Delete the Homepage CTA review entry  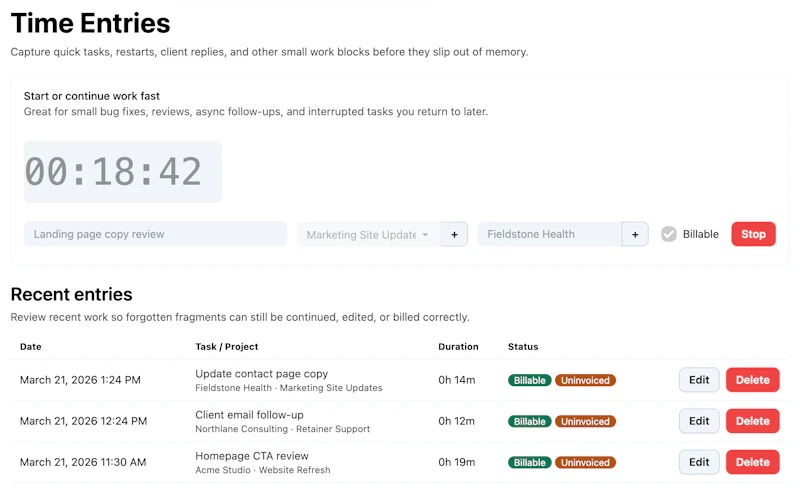(753, 462)
